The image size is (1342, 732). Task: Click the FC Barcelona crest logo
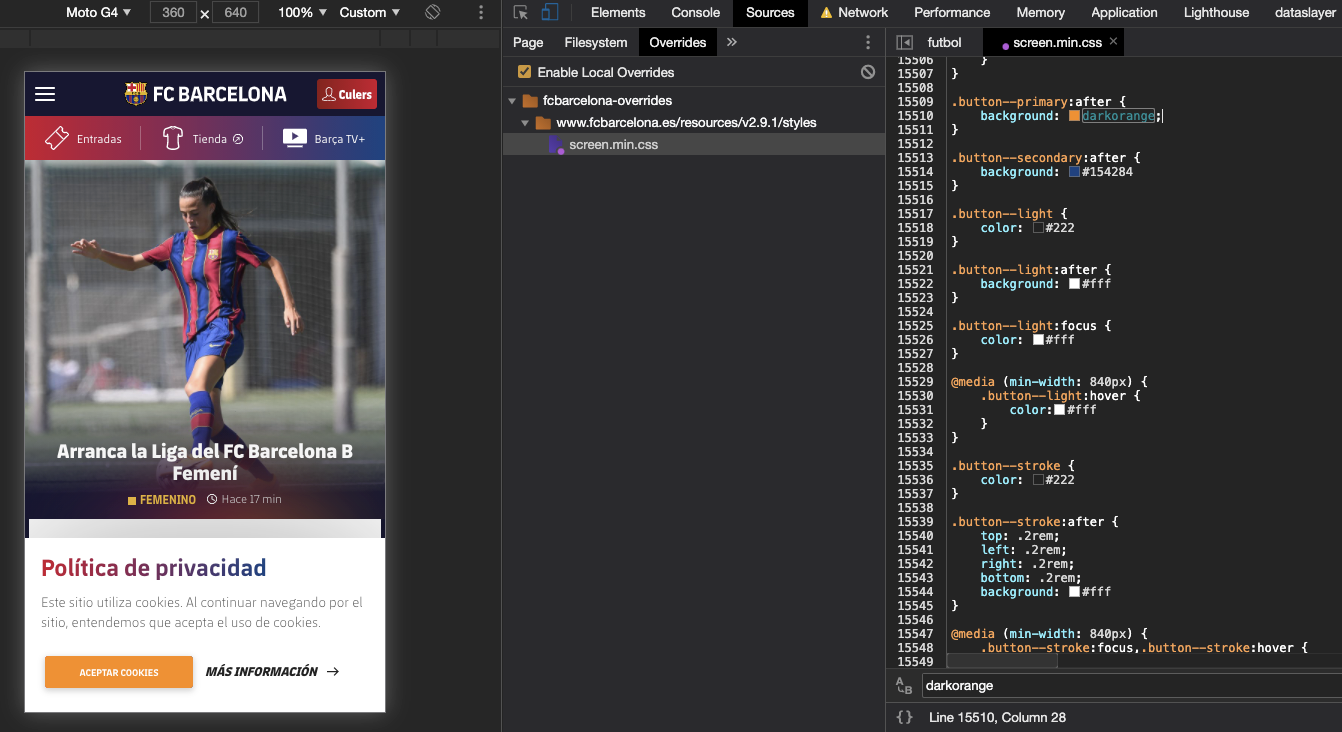point(136,94)
